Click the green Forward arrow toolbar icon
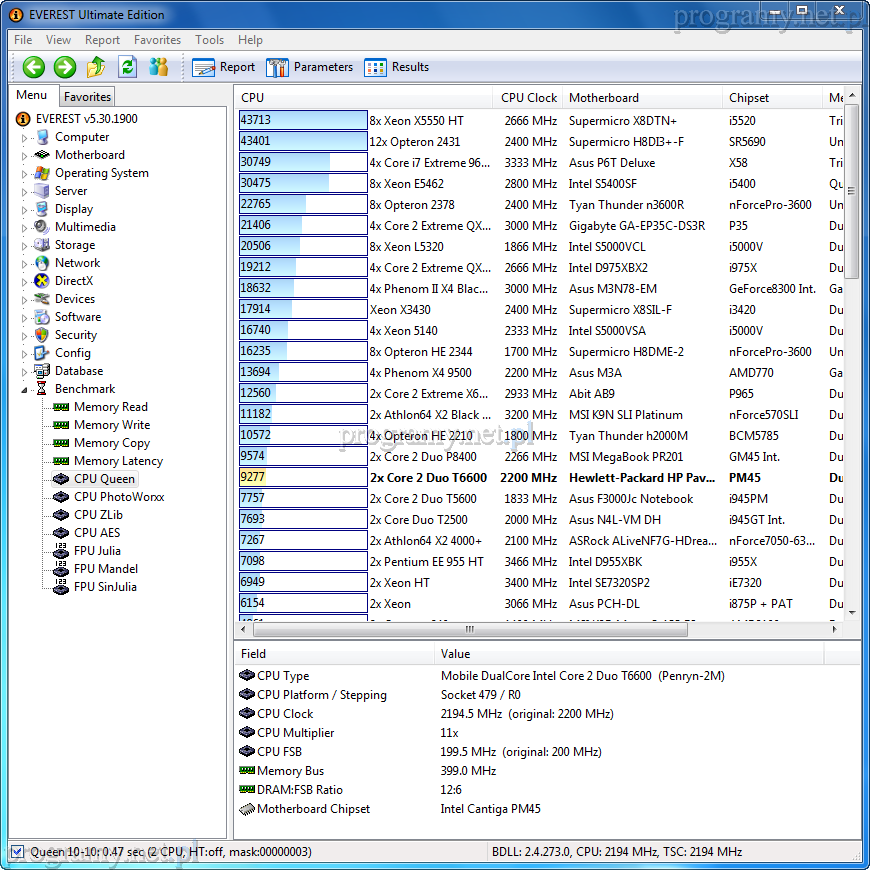The width and height of the screenshot is (870, 870). [x=65, y=67]
